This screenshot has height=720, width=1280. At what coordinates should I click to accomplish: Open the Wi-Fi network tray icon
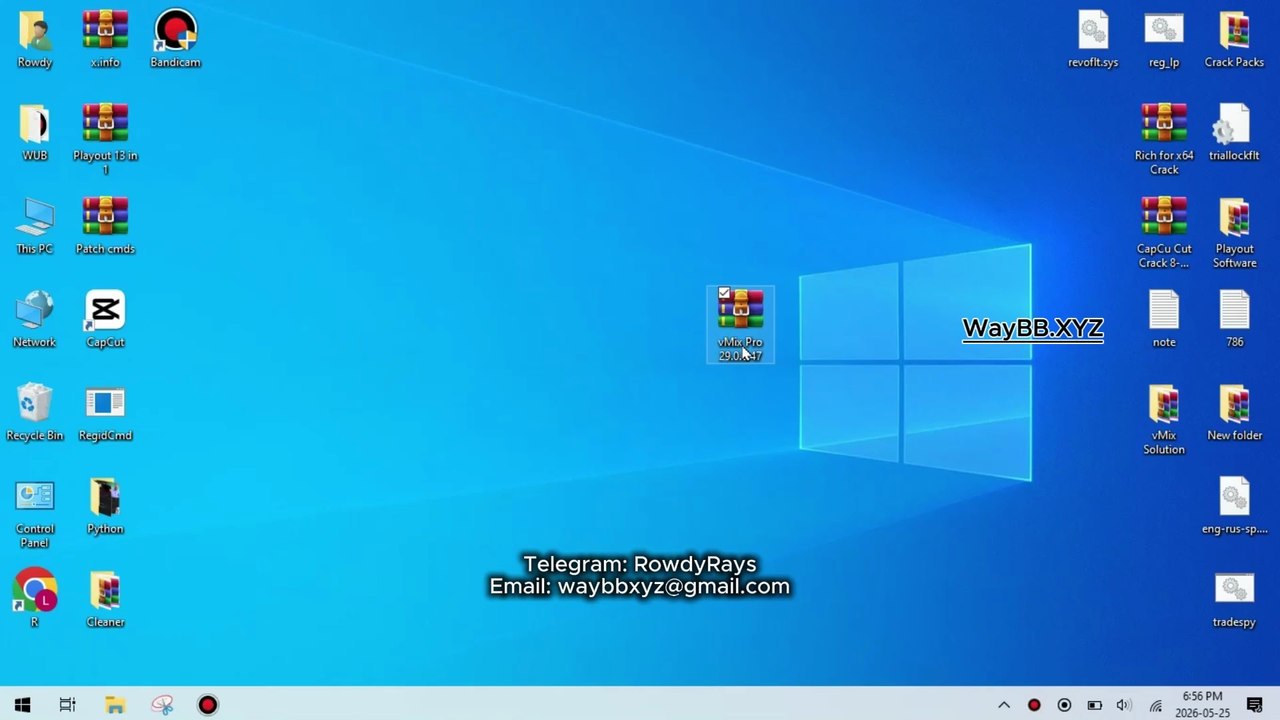1155,705
